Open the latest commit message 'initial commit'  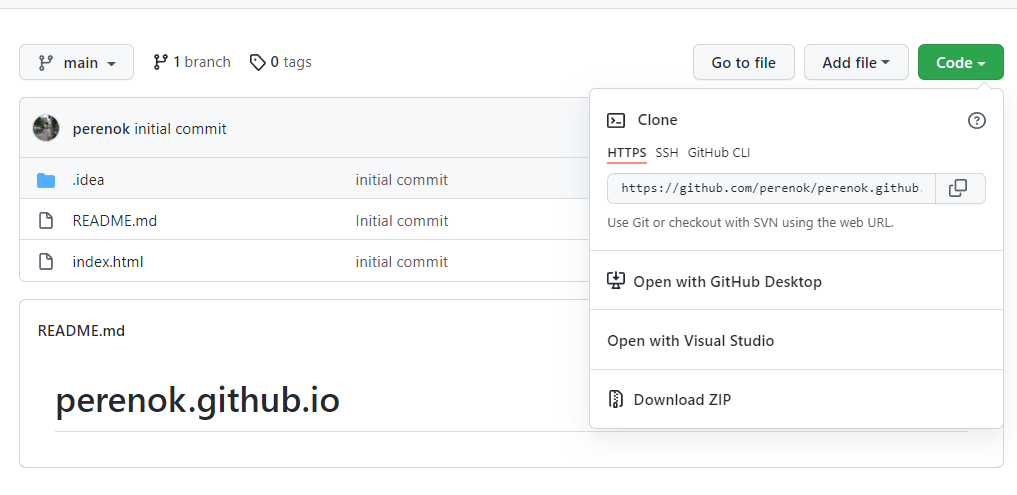[x=180, y=129]
